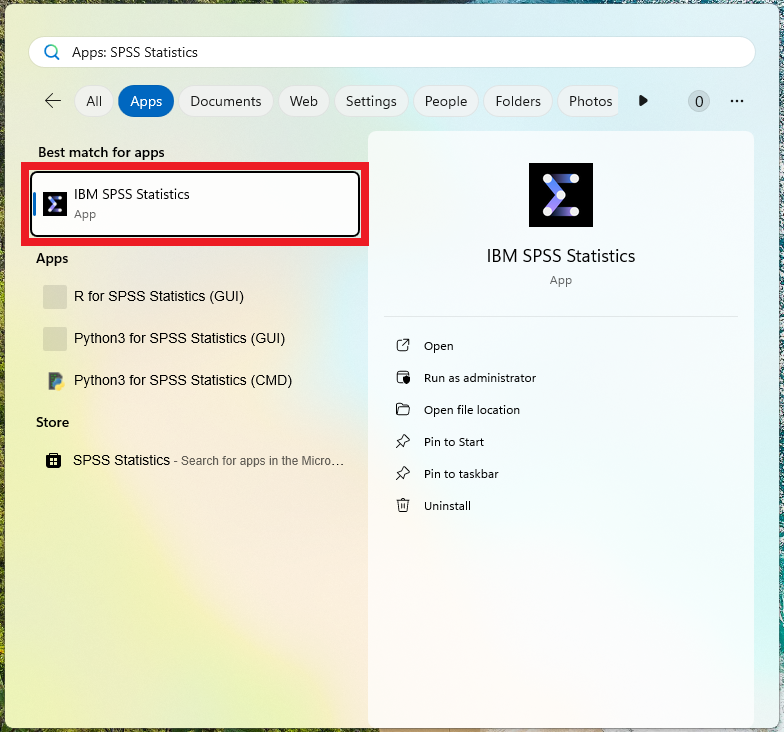Open the three-dot options menu
784x732 pixels.
(736, 101)
